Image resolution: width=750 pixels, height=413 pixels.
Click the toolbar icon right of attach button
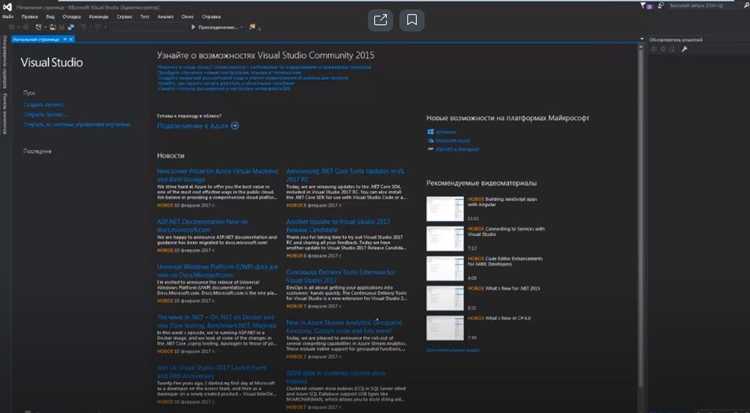[x=253, y=27]
